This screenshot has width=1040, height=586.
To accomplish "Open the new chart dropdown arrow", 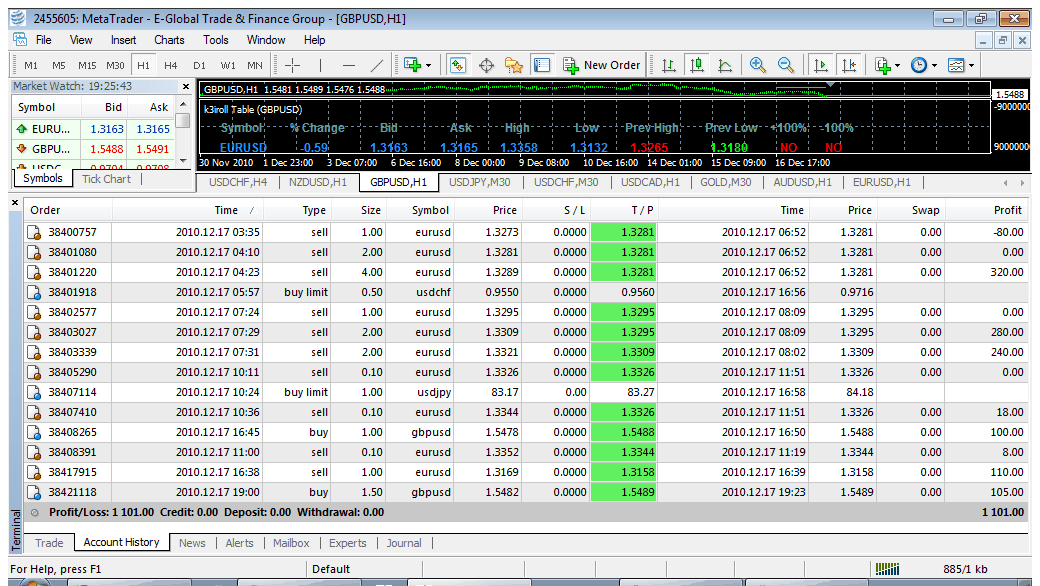I will (428, 65).
